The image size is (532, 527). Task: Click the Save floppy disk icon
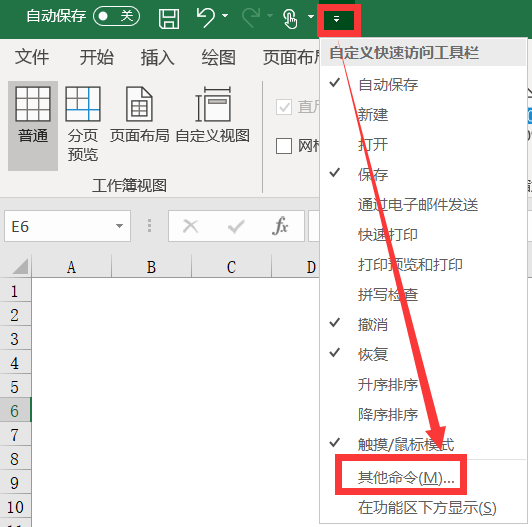click(169, 19)
